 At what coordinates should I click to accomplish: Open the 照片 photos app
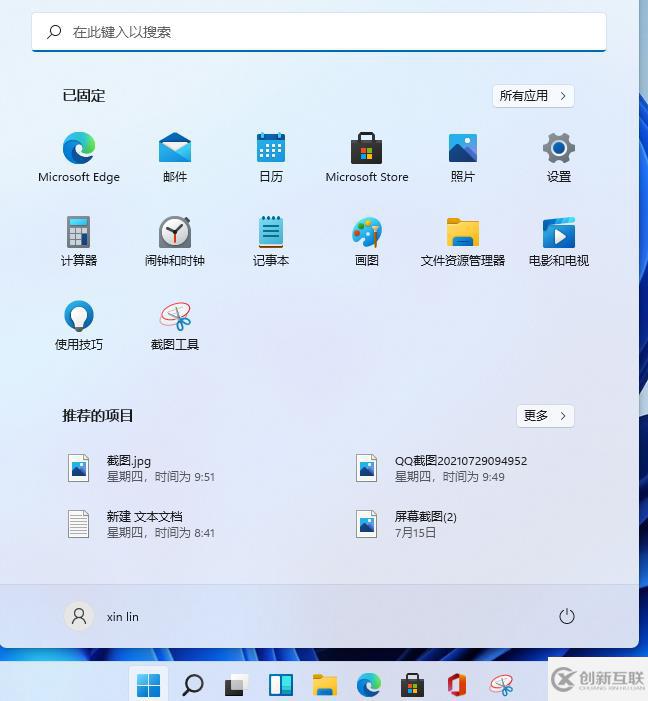pos(463,157)
